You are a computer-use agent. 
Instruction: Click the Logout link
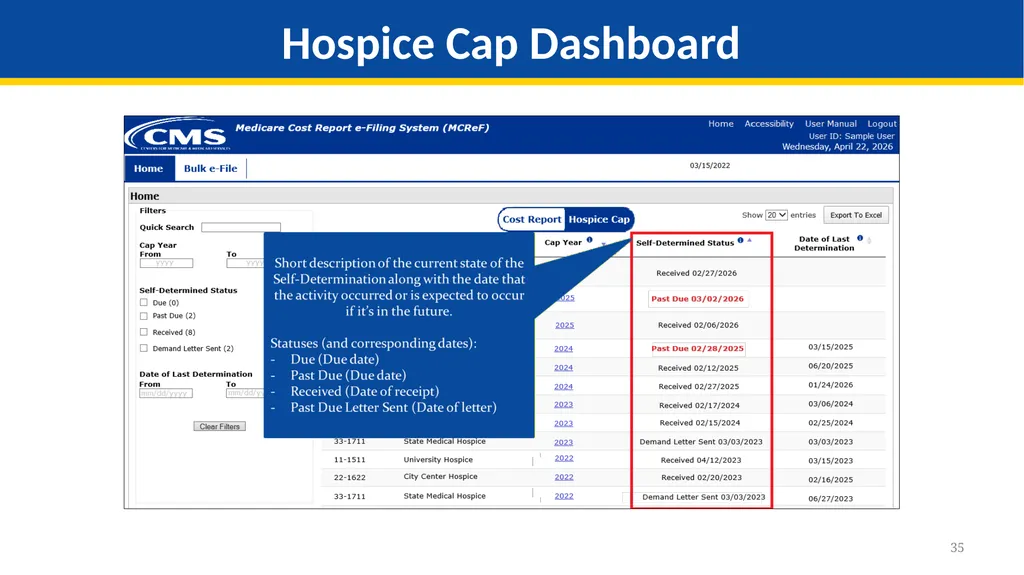pyautogui.click(x=882, y=123)
